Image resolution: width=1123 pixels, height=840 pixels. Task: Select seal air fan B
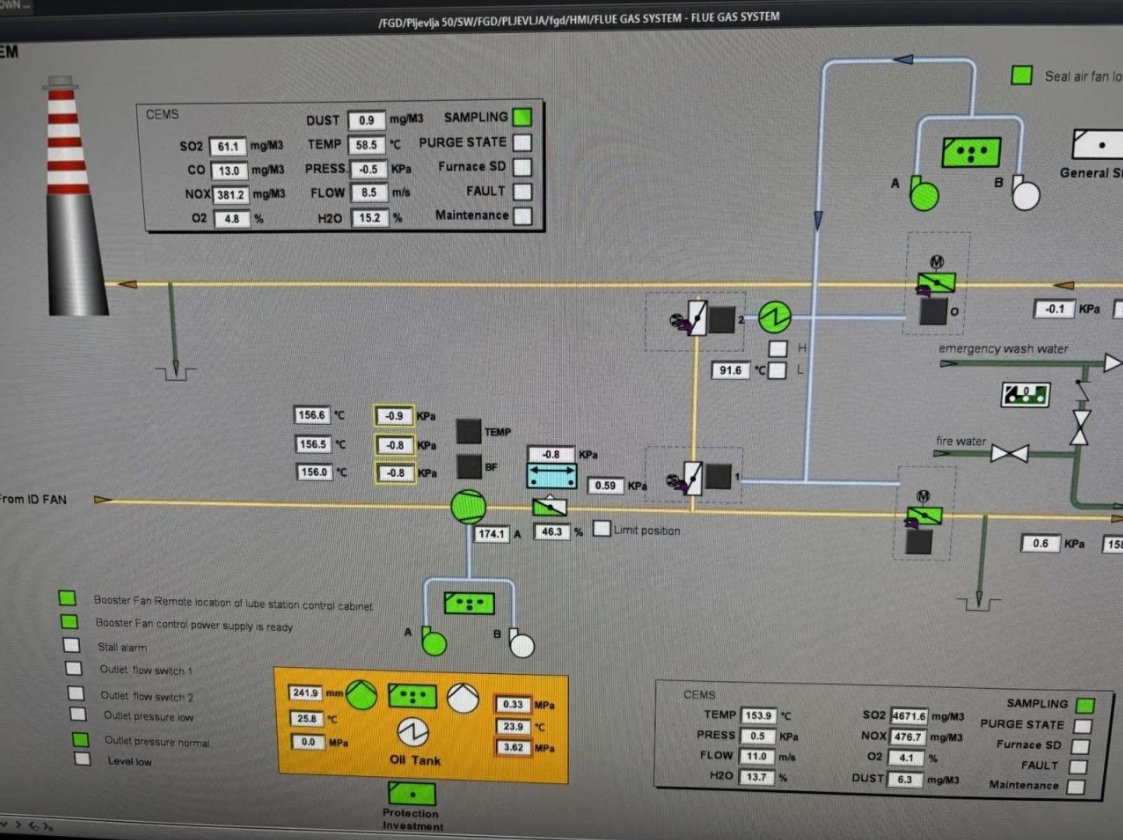click(1025, 194)
